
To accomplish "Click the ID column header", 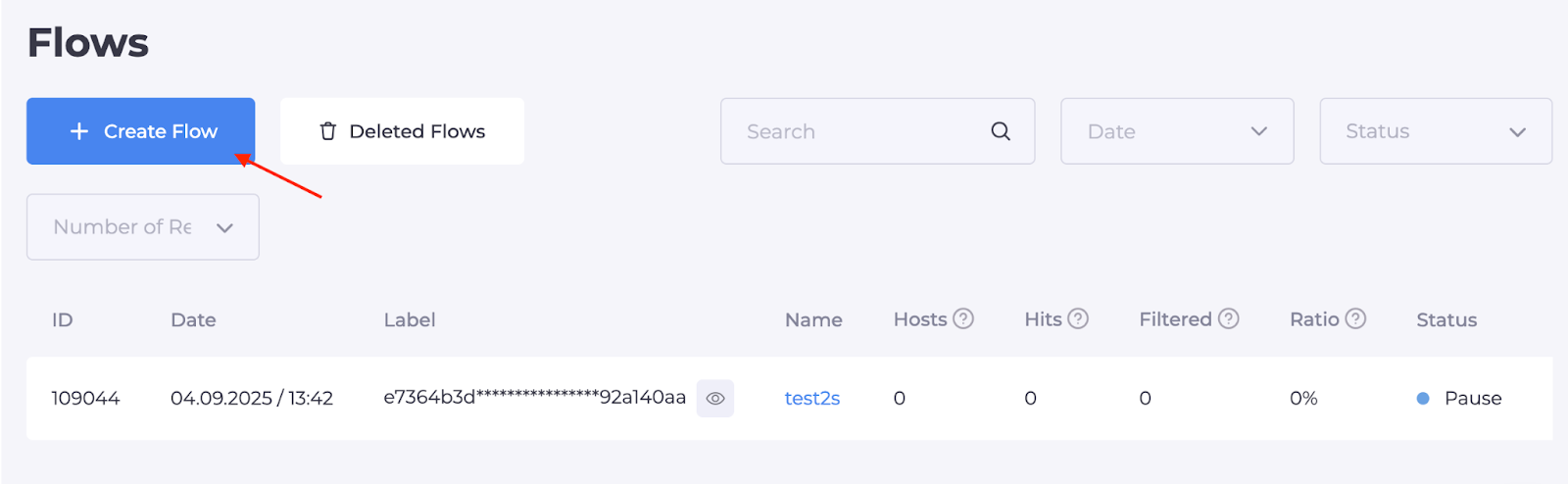I will tap(63, 320).
